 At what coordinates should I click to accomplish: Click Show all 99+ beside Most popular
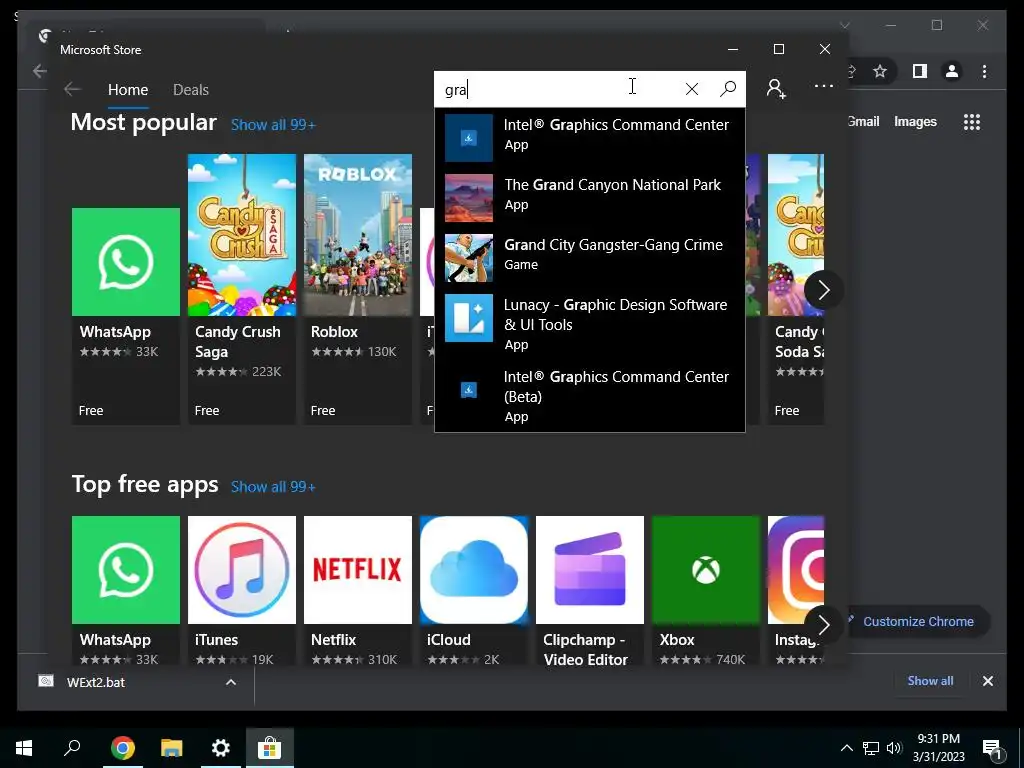pos(273,125)
